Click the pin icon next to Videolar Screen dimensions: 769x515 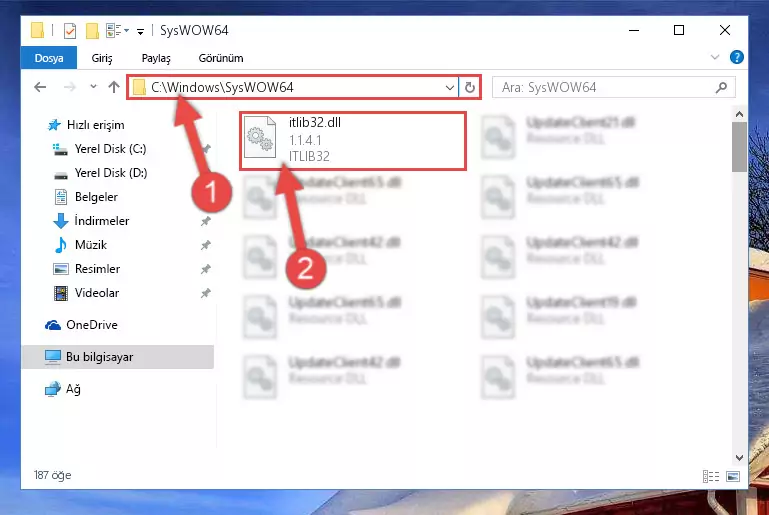pos(205,293)
